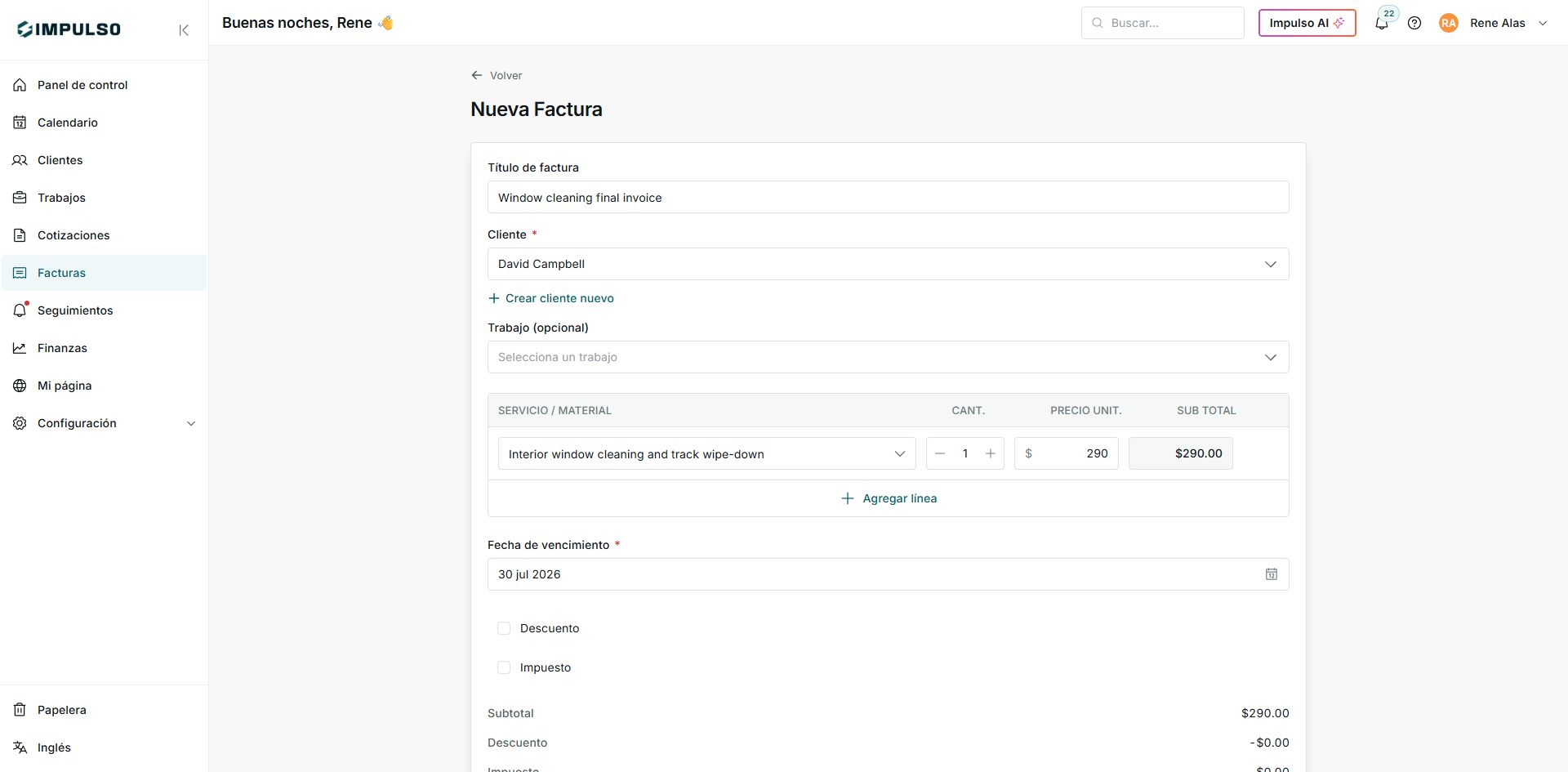Viewport: 1568px width, 772px height.
Task: Click the Facturas invoice icon
Action: 20,273
